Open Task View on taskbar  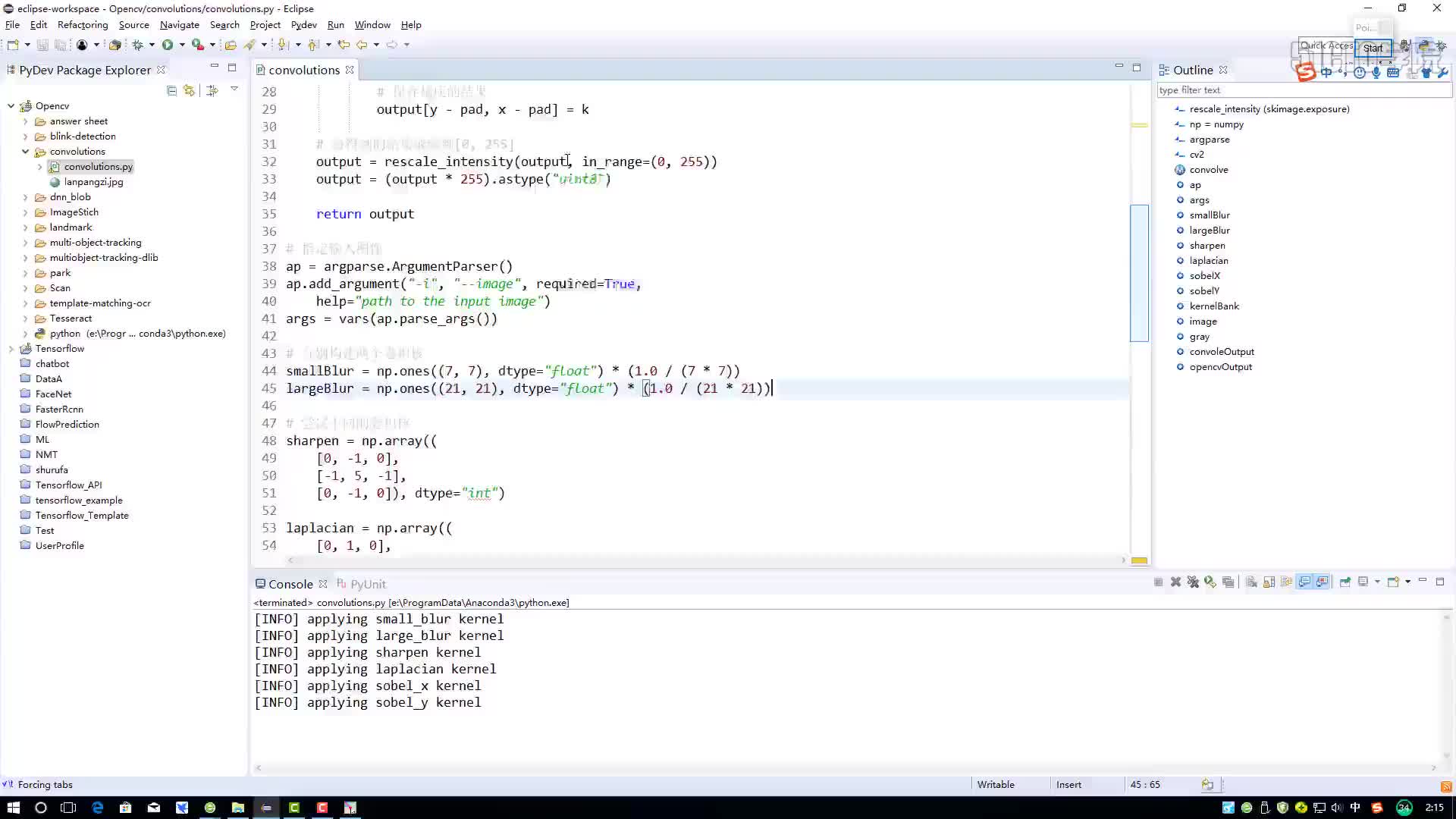coord(68,808)
